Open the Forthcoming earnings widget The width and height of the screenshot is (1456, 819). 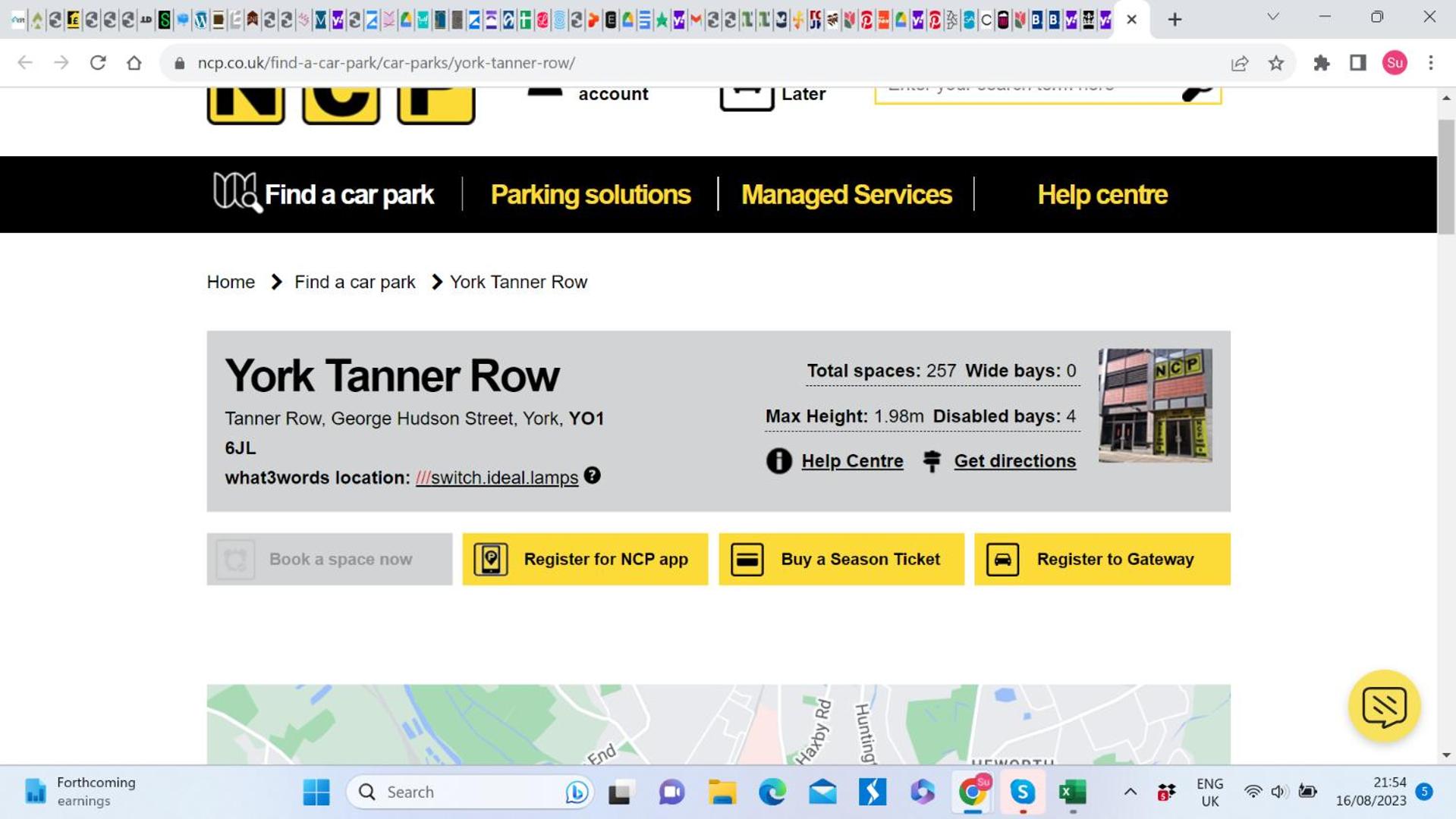click(x=80, y=792)
